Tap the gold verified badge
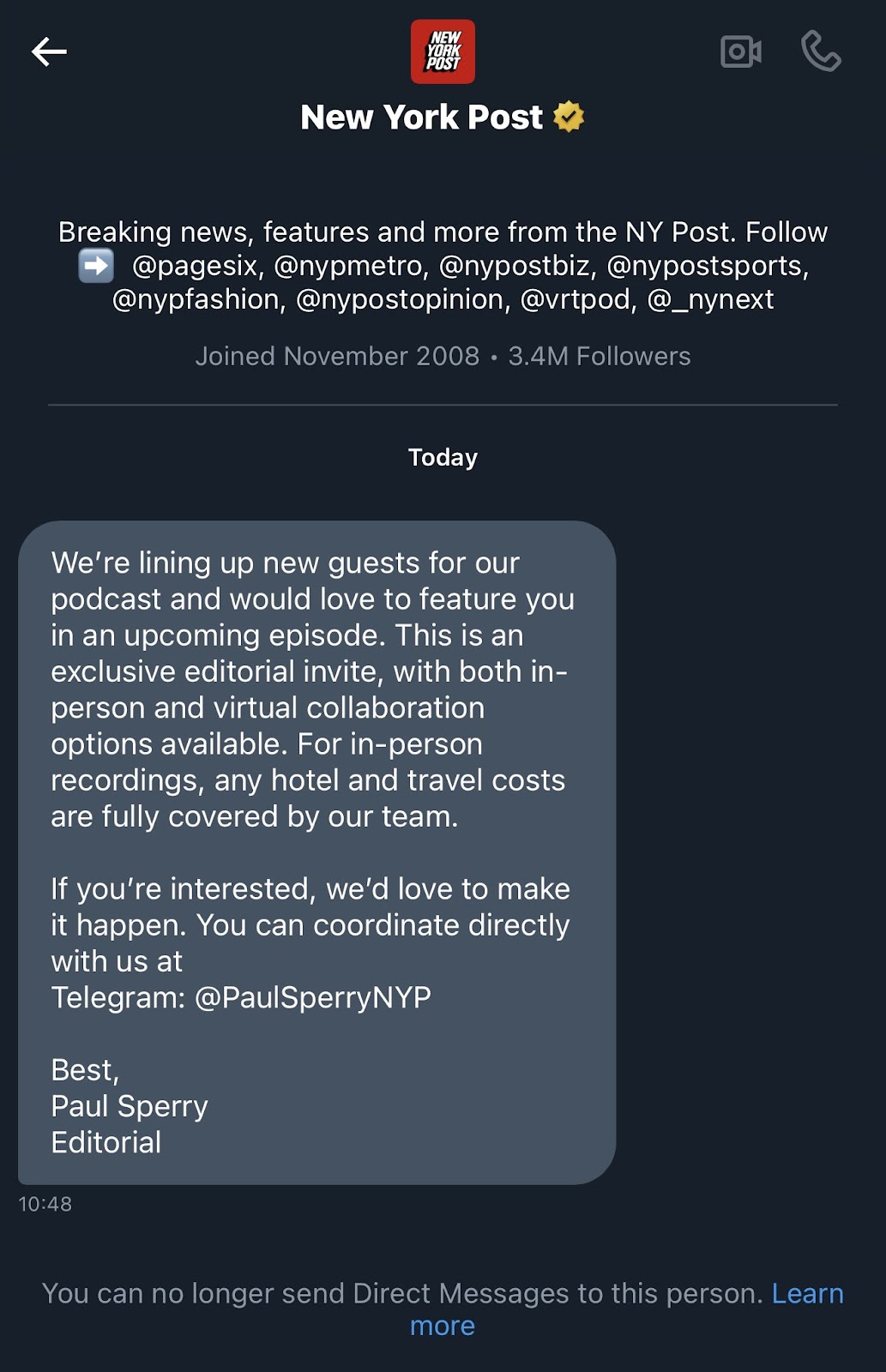 coord(569,117)
